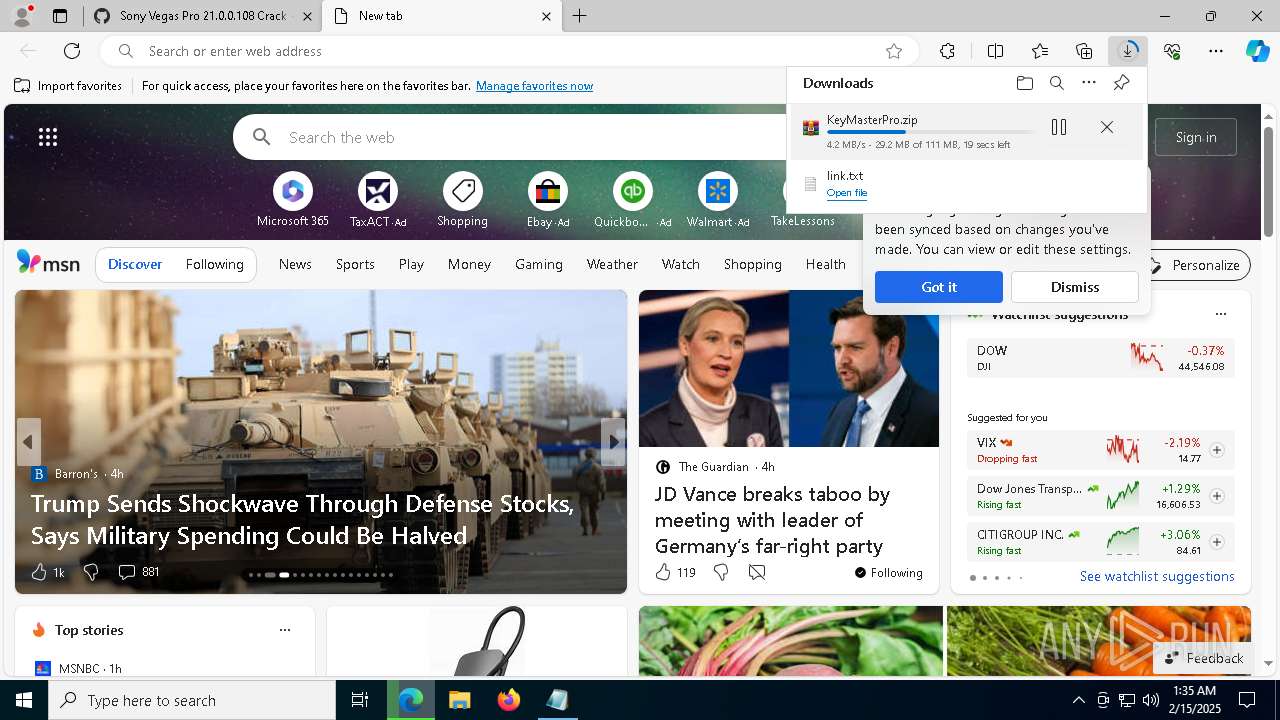Click the Edge profile avatar icon
Viewport: 1280px width, 720px height.
click(22, 16)
